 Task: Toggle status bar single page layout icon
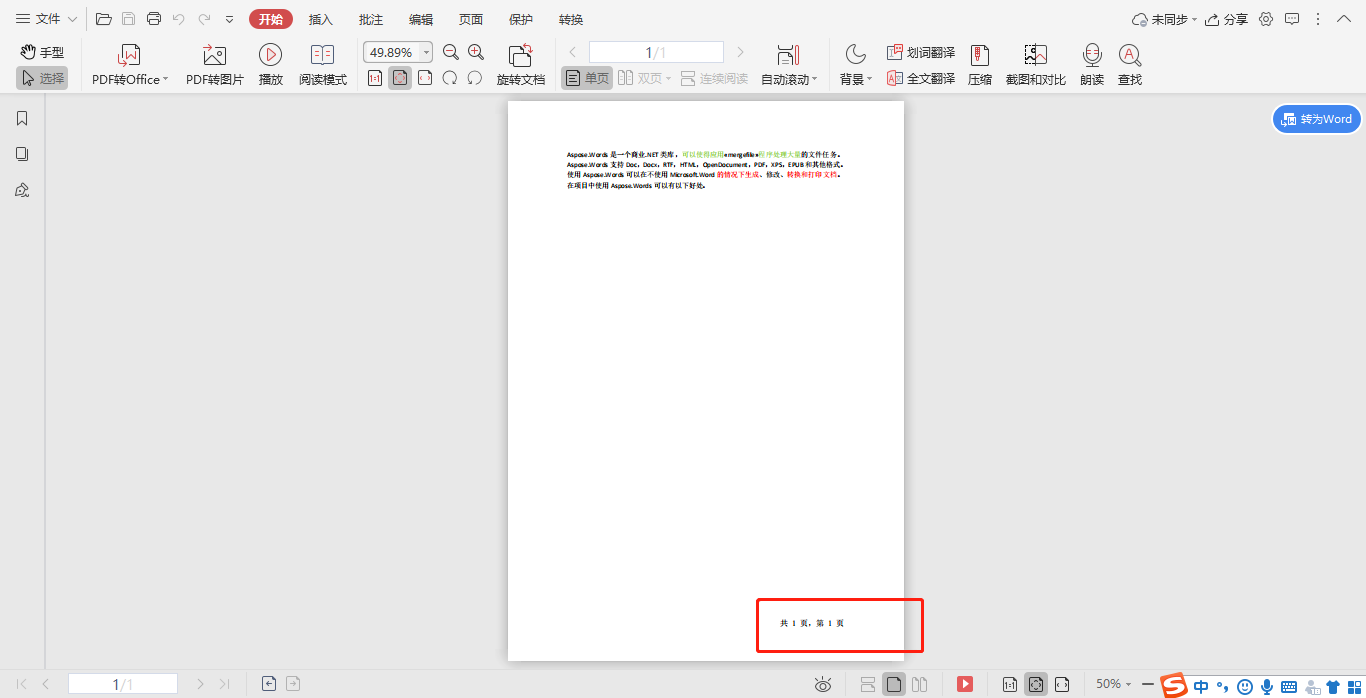[894, 684]
